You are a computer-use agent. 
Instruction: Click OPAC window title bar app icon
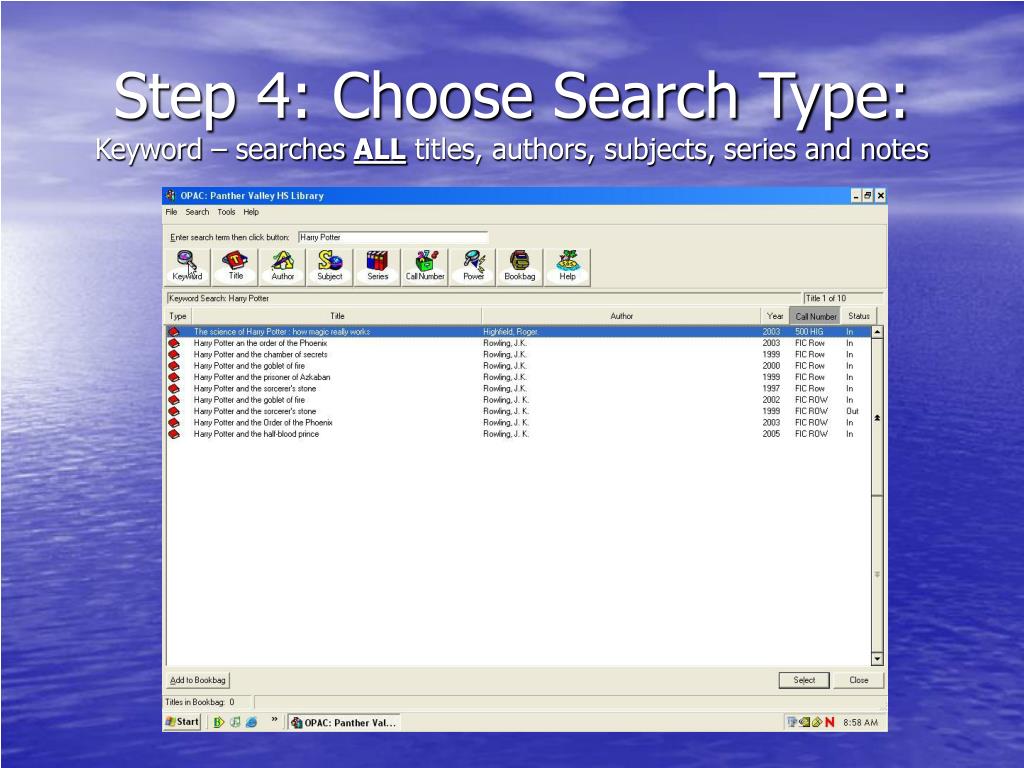coord(171,195)
